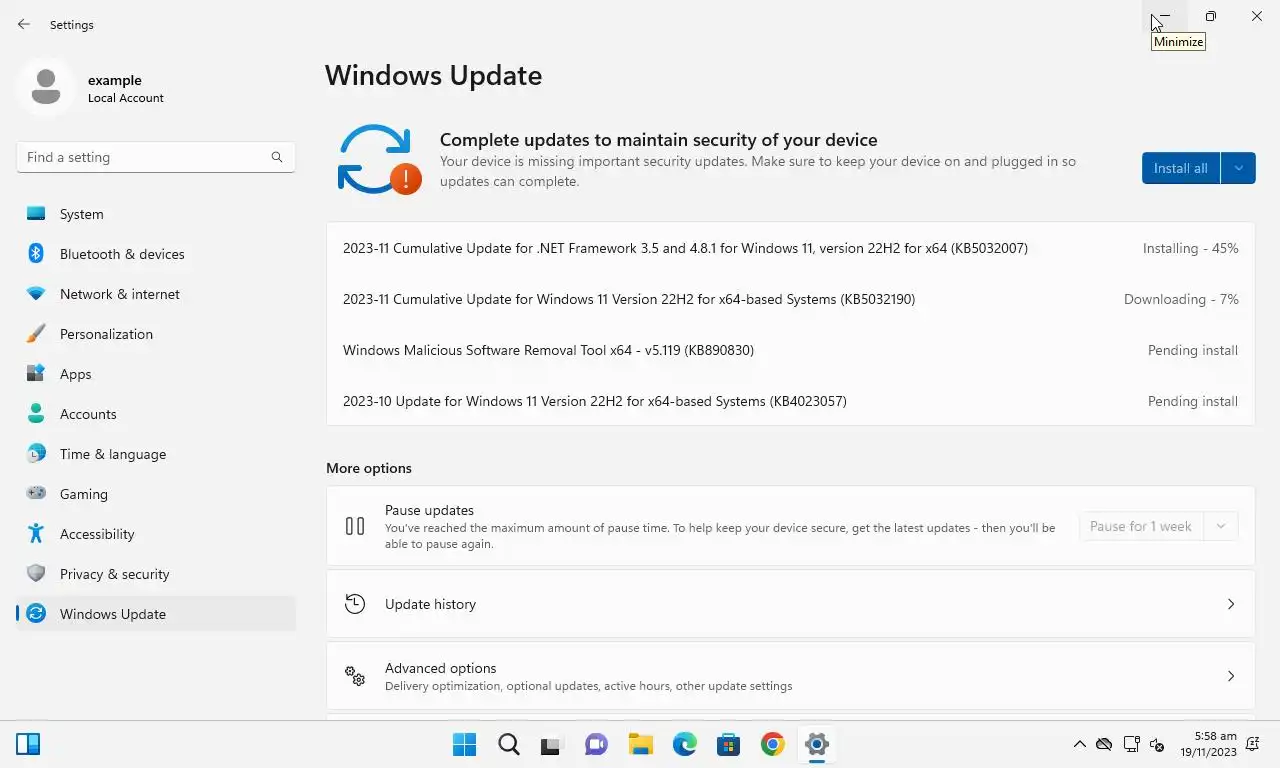Image resolution: width=1280 pixels, height=768 pixels.
Task: Open Accessibility settings
Action: [x=156, y=534]
